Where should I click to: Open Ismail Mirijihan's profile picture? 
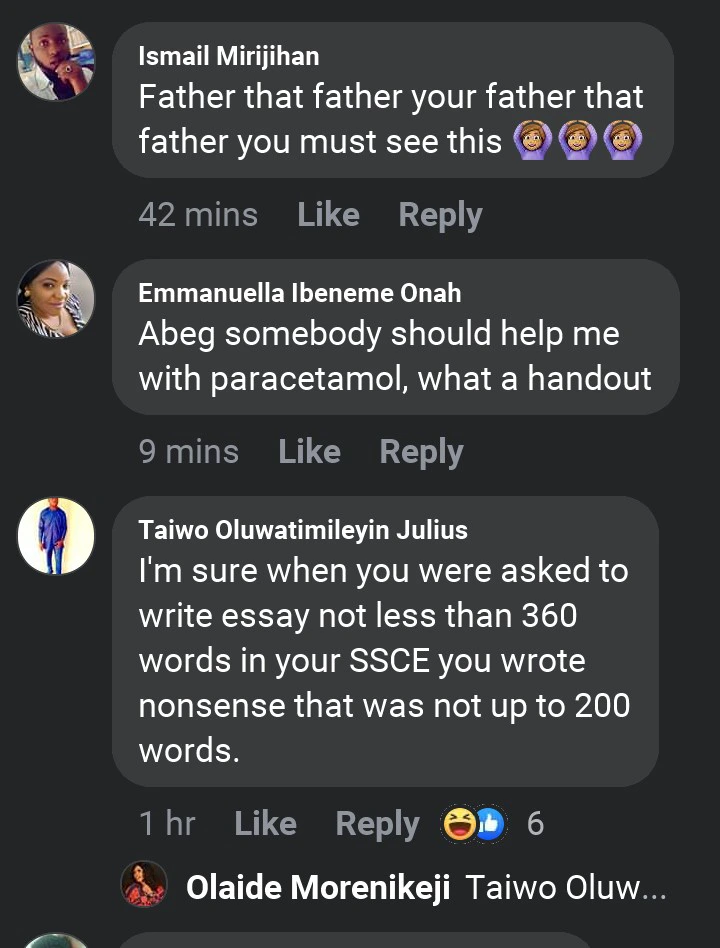pos(56,62)
